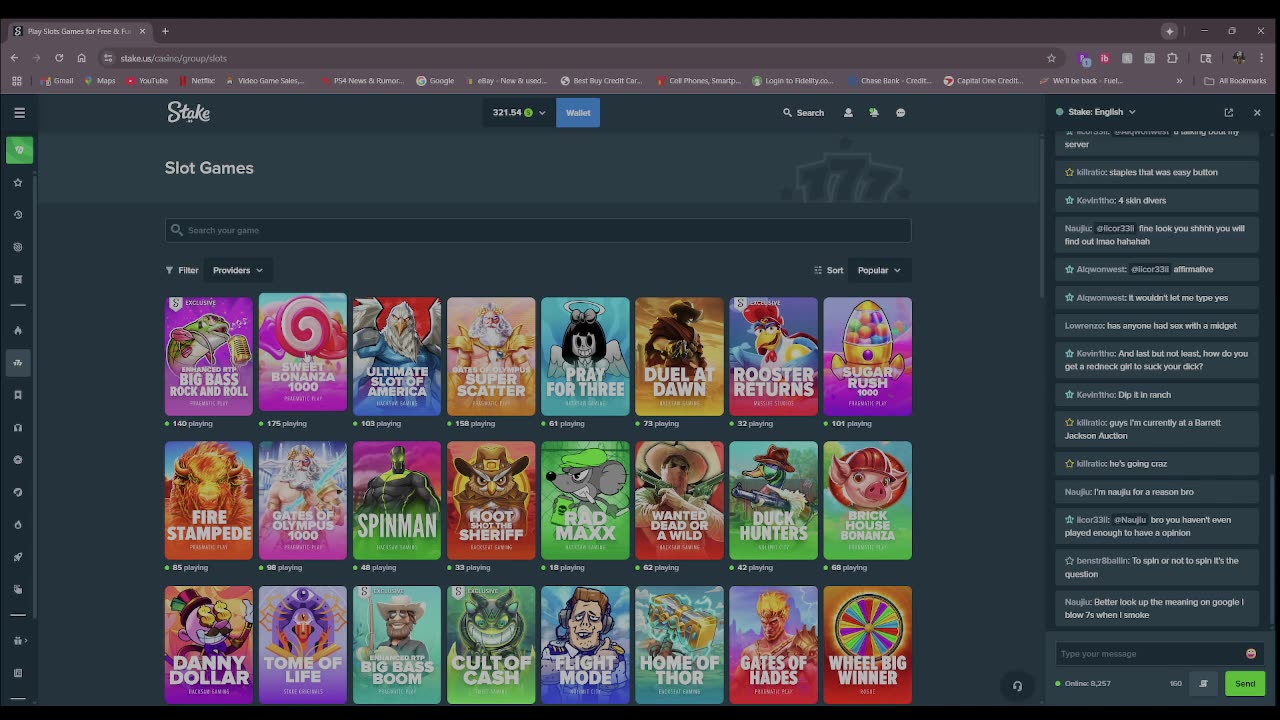
Task: Send the chat message
Action: click(x=1245, y=684)
